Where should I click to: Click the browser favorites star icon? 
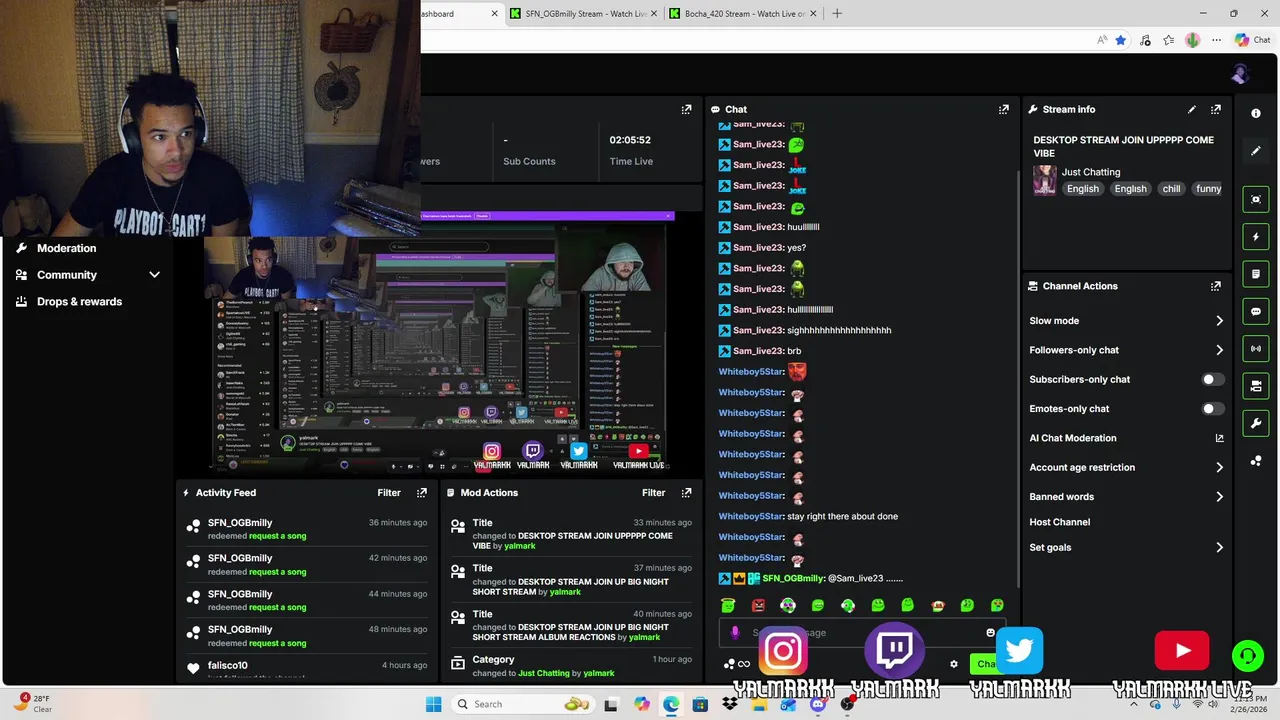pos(1121,40)
